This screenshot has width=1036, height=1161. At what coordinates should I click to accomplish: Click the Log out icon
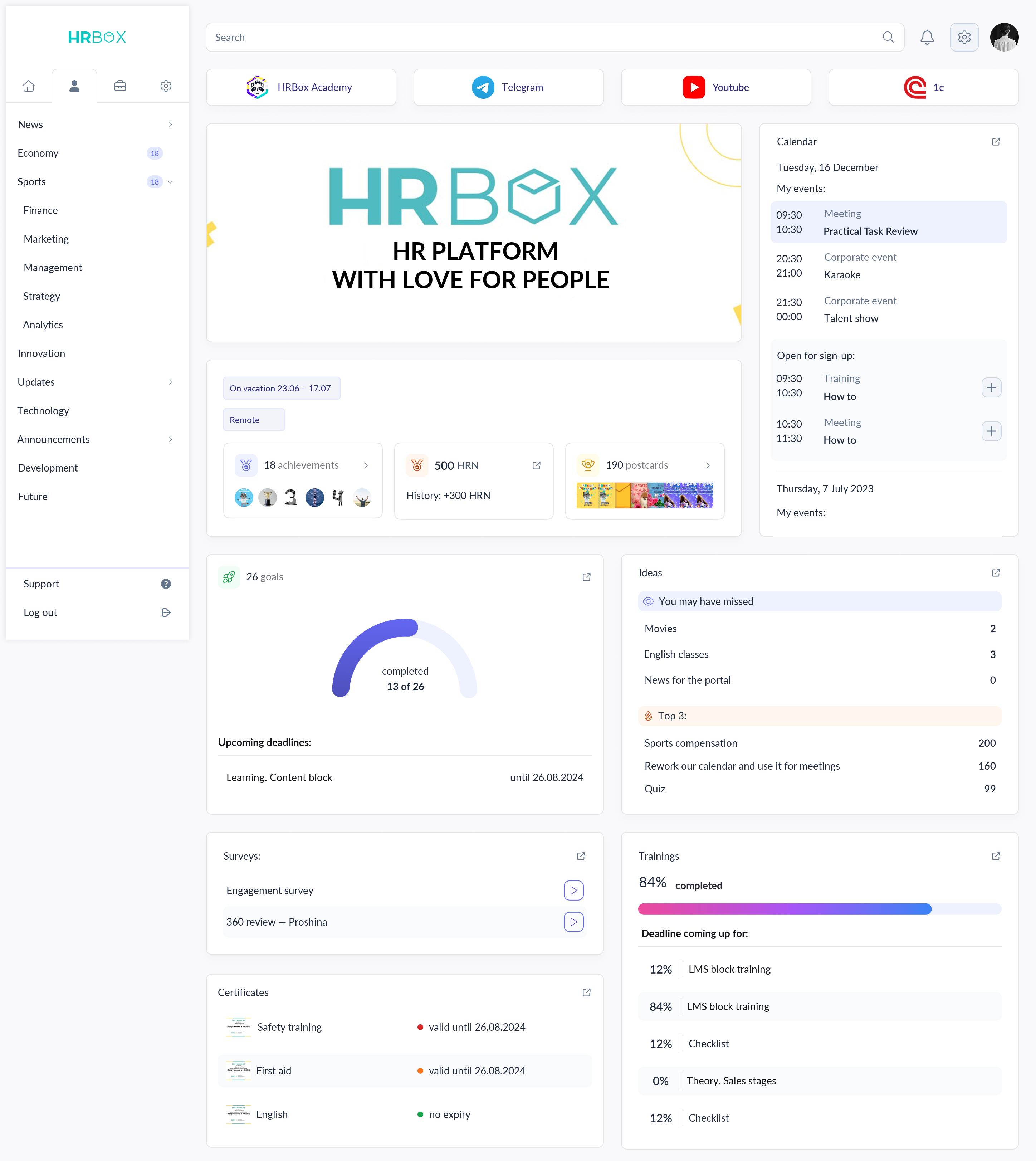166,613
